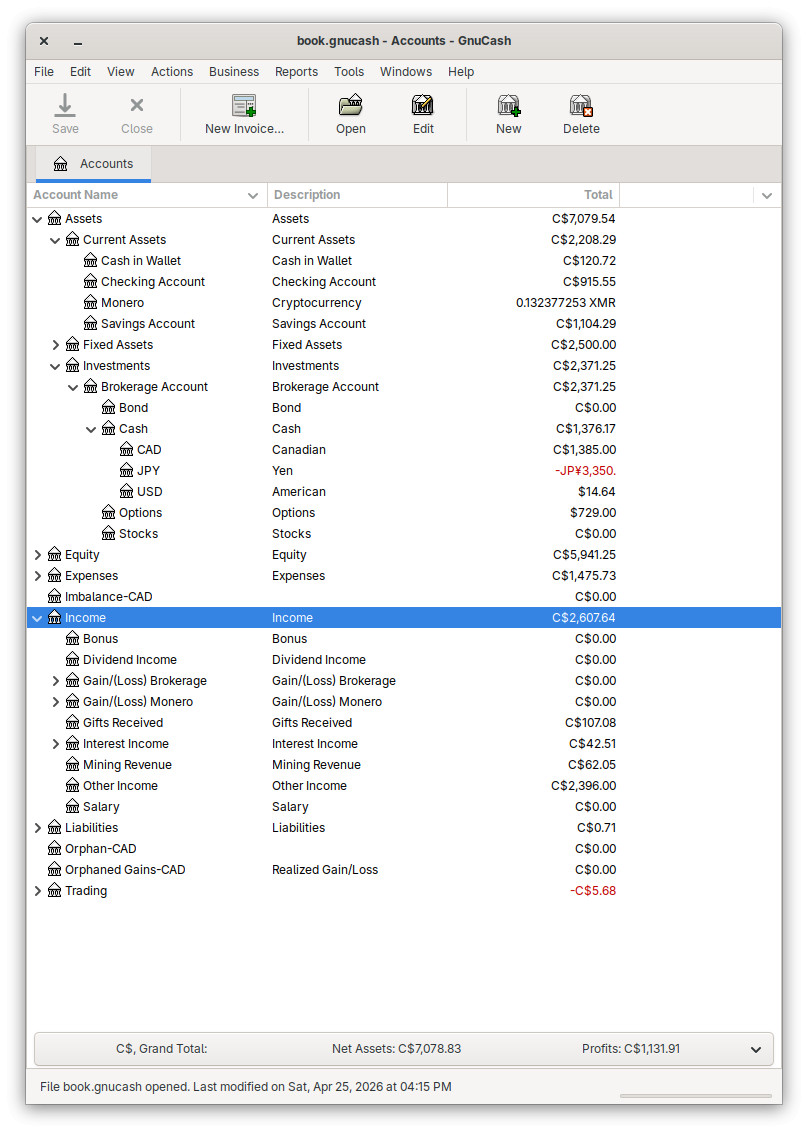Collapse the Income account tree
Screen dimensions: 808x1133
click(38, 618)
